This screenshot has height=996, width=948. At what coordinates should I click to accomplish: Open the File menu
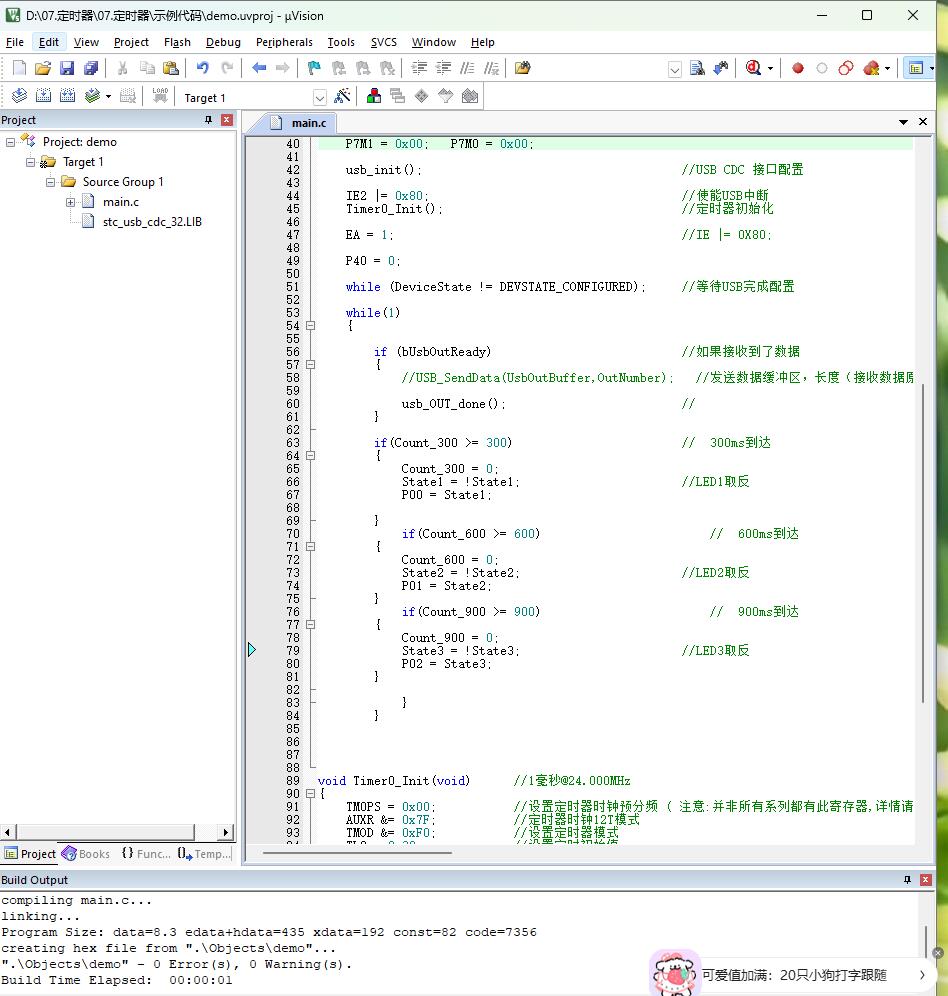click(x=15, y=42)
